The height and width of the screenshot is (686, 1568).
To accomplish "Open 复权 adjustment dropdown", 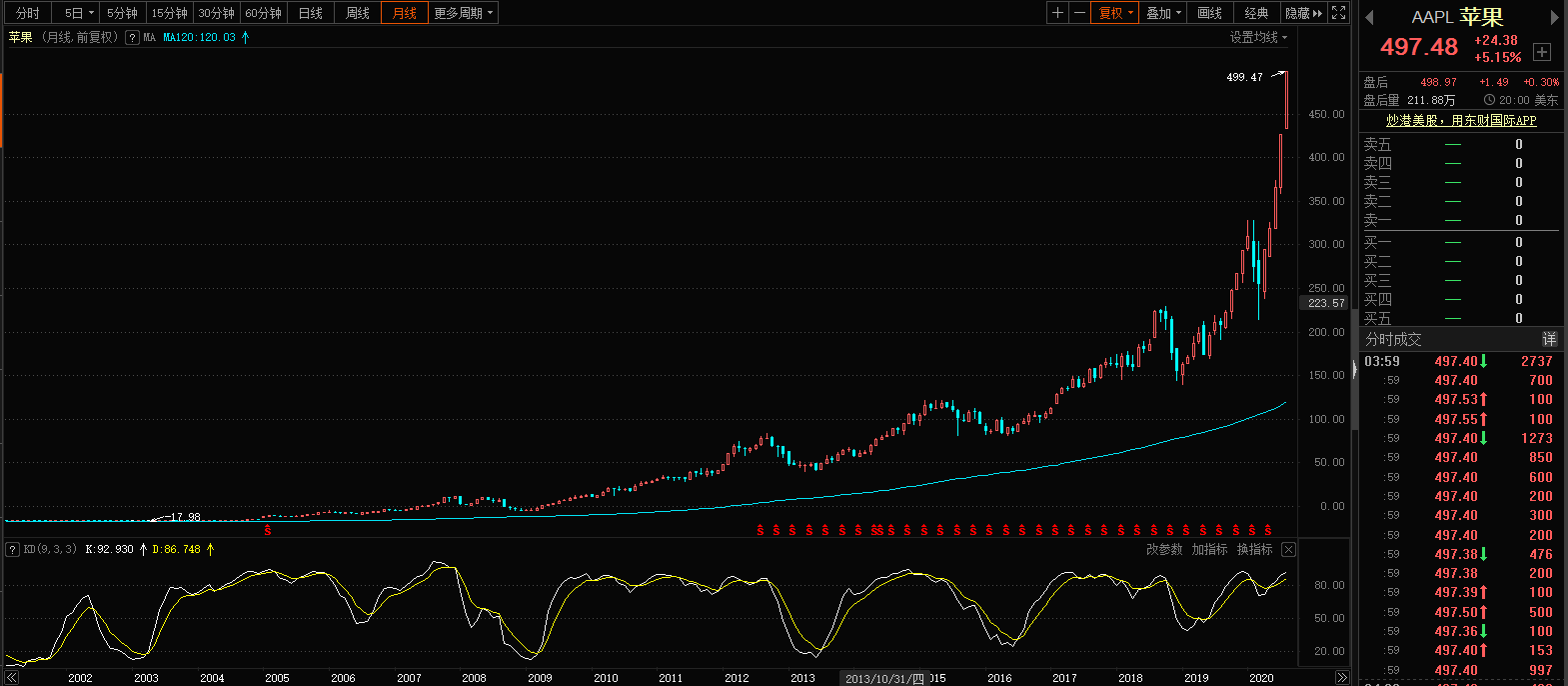I will coord(1115,13).
